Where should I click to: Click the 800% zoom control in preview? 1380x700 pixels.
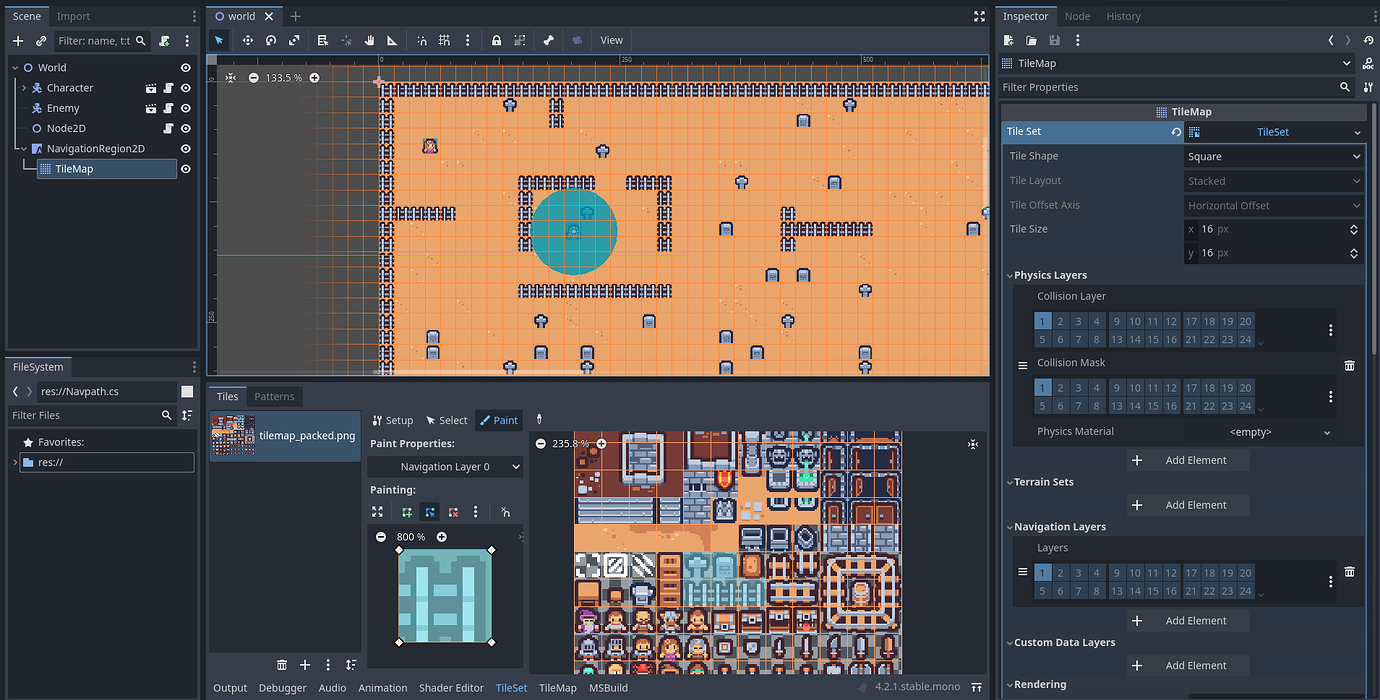coord(413,536)
